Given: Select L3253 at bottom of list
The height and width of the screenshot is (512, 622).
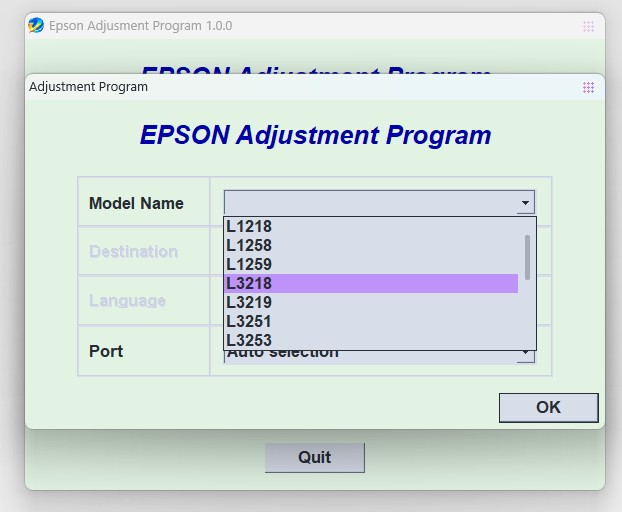Looking at the screenshot, I should pos(371,340).
